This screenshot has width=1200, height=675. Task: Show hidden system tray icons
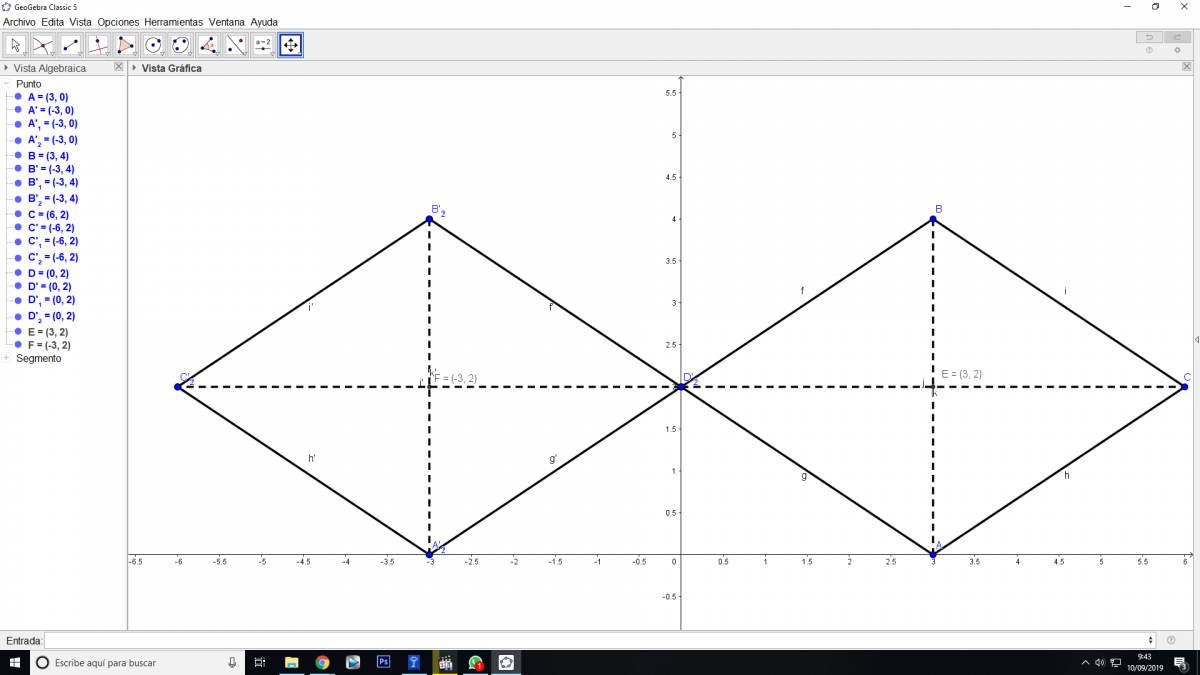[1085, 662]
